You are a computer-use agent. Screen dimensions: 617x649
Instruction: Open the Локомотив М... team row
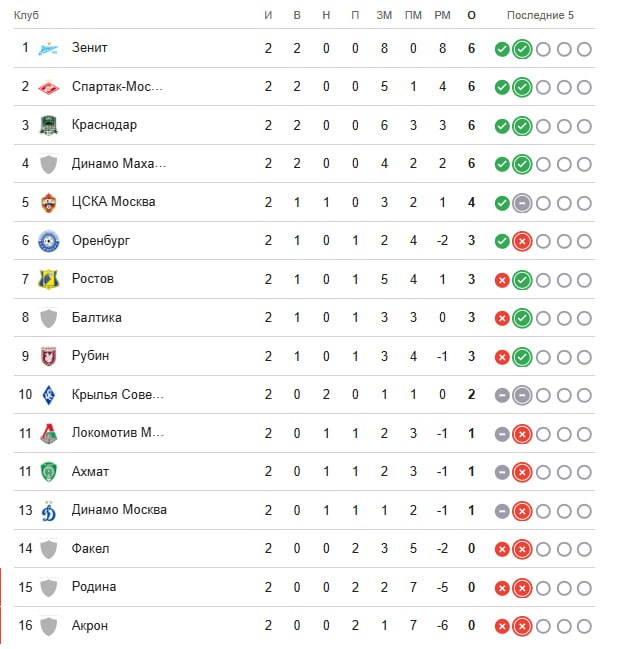(x=304, y=433)
